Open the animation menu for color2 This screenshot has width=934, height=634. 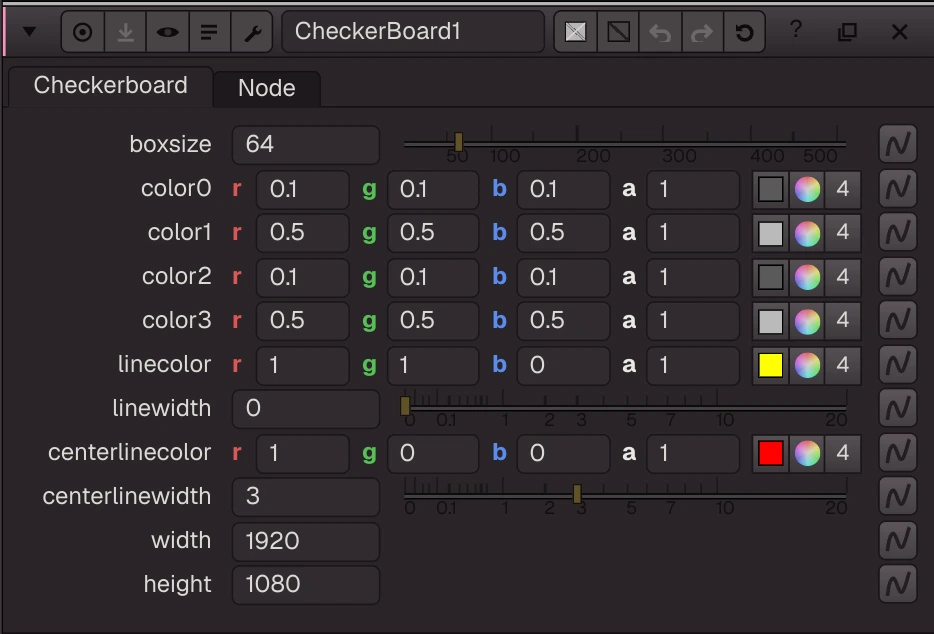[x=898, y=276]
